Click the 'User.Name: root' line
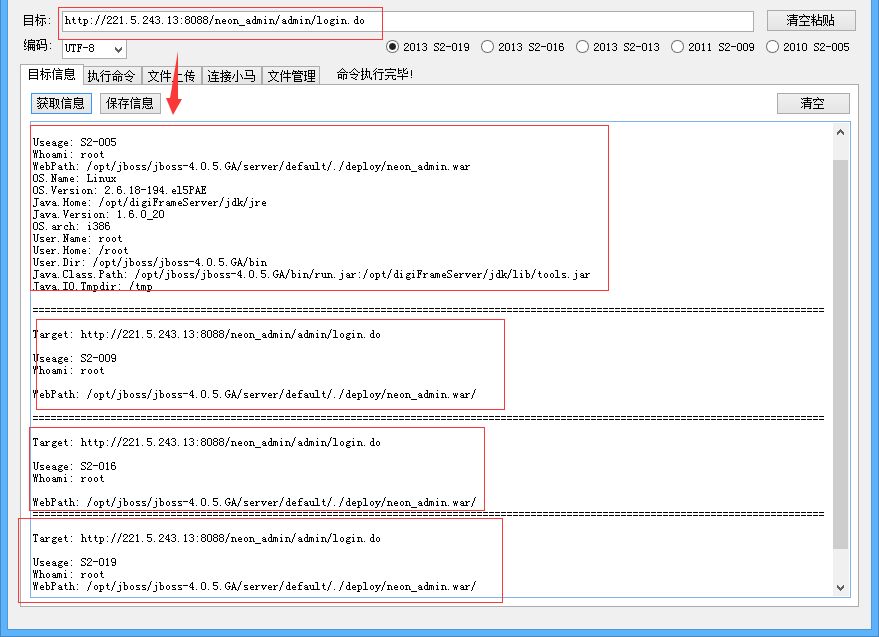The height and width of the screenshot is (637, 879). 77,239
